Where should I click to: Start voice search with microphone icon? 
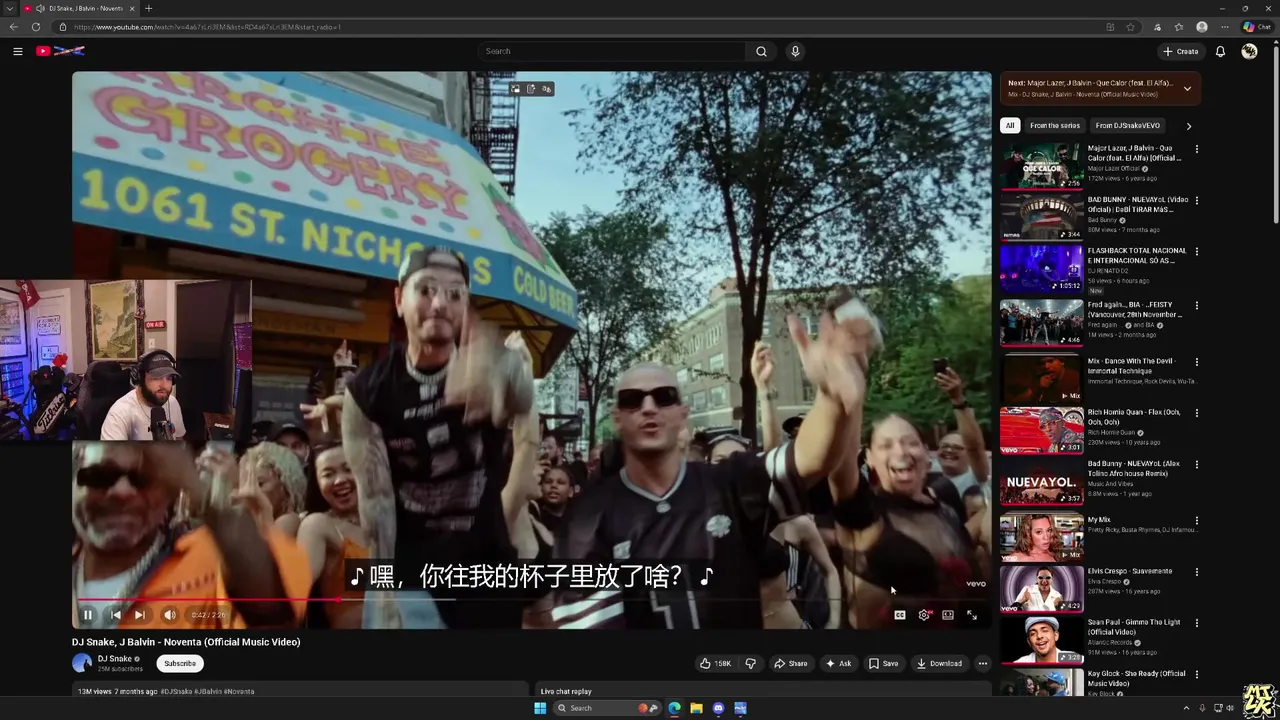tap(795, 51)
